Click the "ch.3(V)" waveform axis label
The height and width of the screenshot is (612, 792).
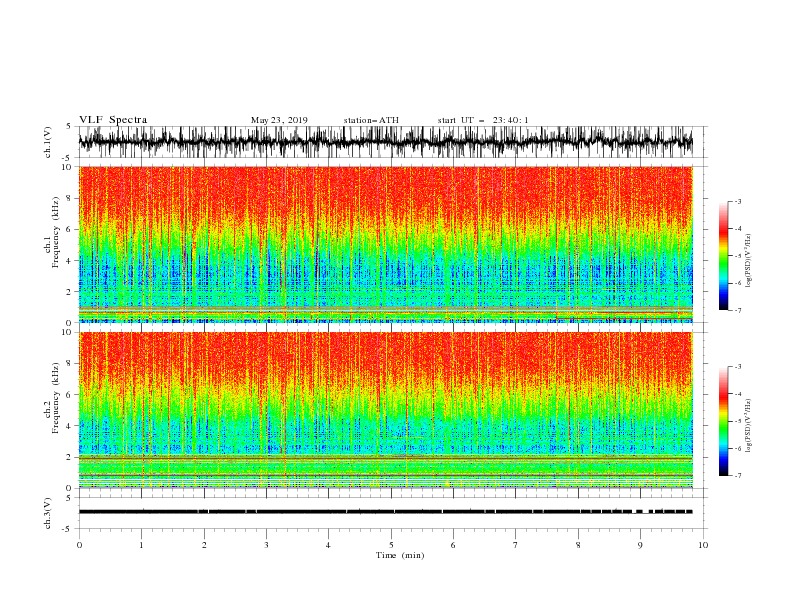[x=48, y=513]
